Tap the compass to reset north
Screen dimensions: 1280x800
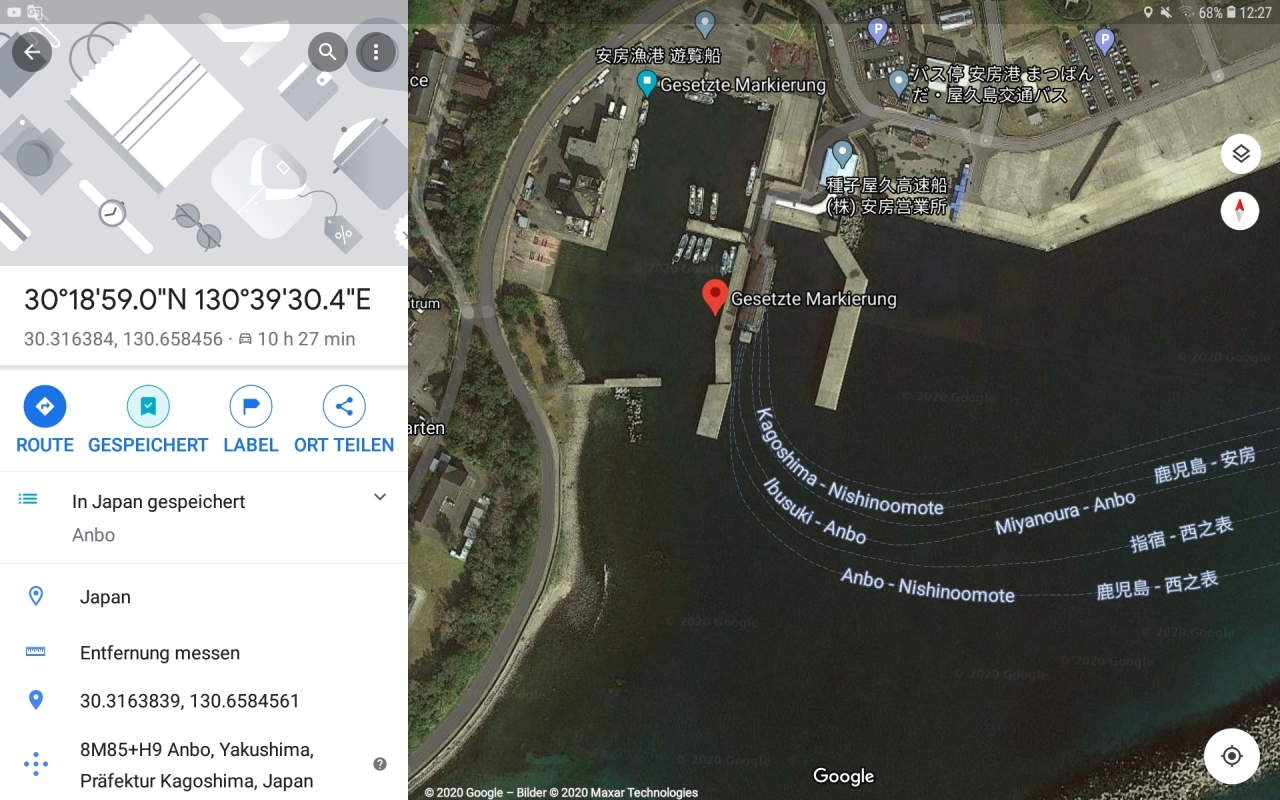[1240, 211]
